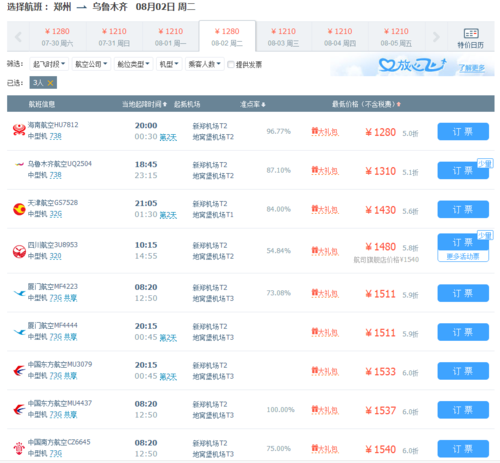The image size is (500, 463).
Task: Book ticket for CZ6645 at ¥1540
Action: [x=463, y=449]
